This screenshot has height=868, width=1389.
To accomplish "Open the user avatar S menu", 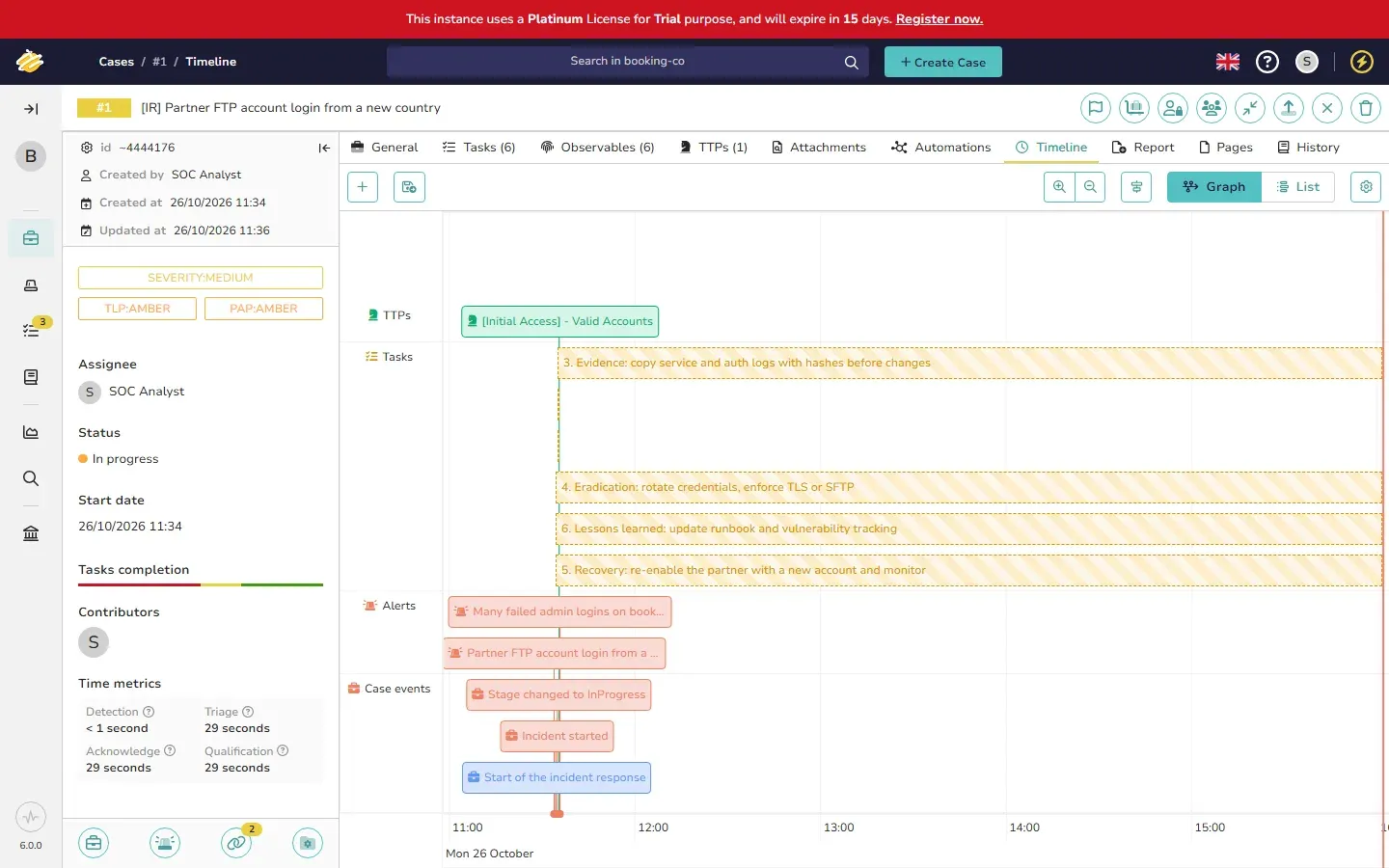I will tap(1307, 62).
